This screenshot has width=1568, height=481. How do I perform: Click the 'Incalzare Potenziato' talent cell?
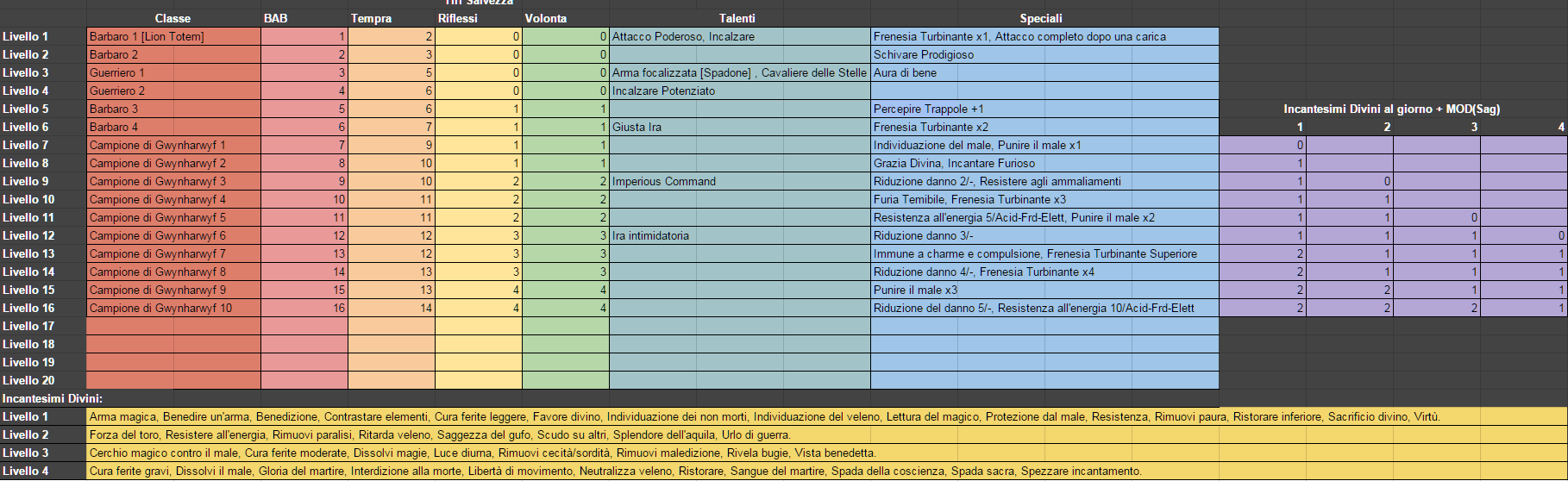tap(740, 91)
